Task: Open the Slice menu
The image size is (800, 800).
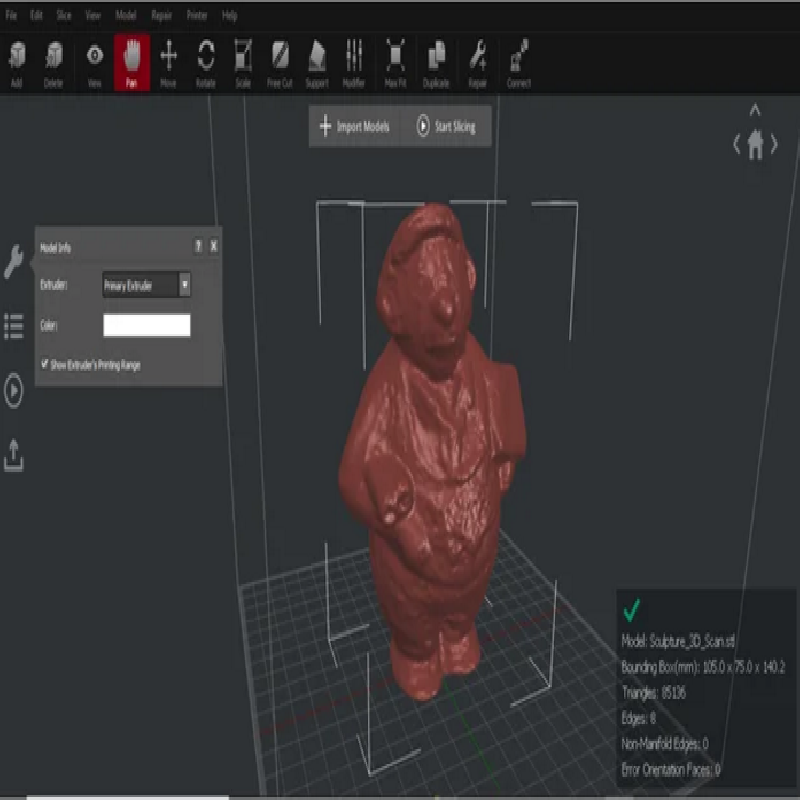Action: [64, 16]
